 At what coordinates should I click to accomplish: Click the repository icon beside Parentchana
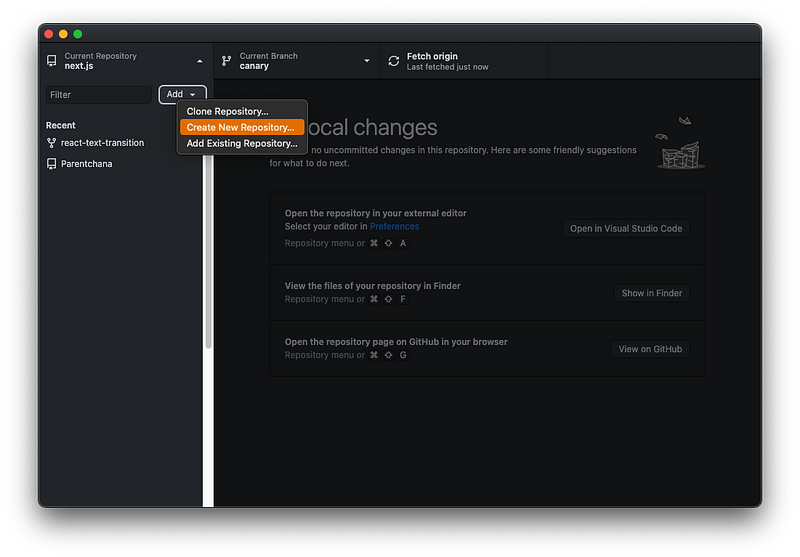pyautogui.click(x=51, y=164)
